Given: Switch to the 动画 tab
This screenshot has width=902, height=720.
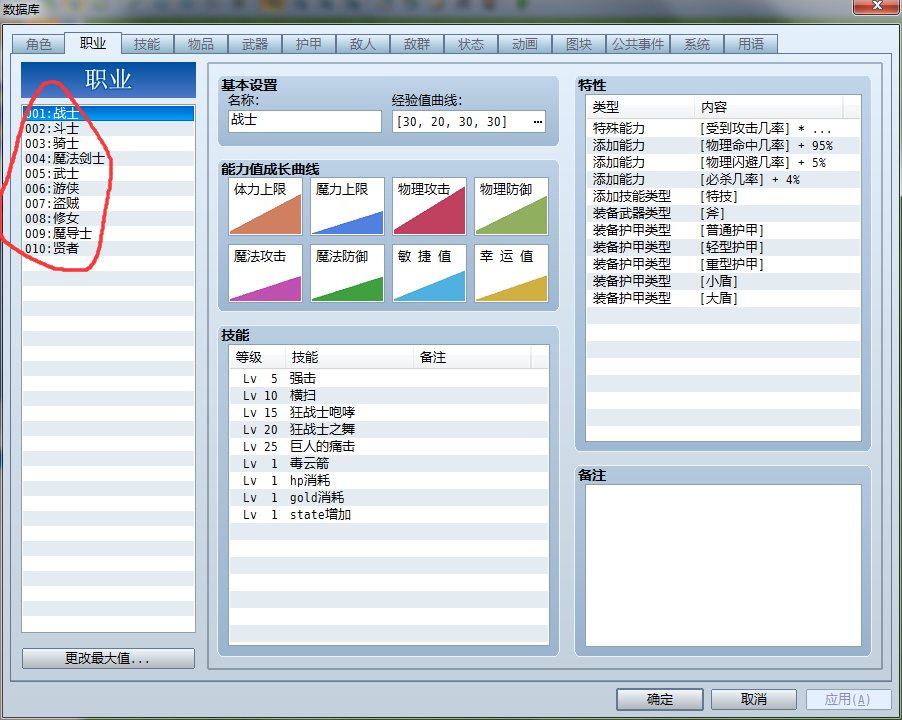Looking at the screenshot, I should click(525, 44).
